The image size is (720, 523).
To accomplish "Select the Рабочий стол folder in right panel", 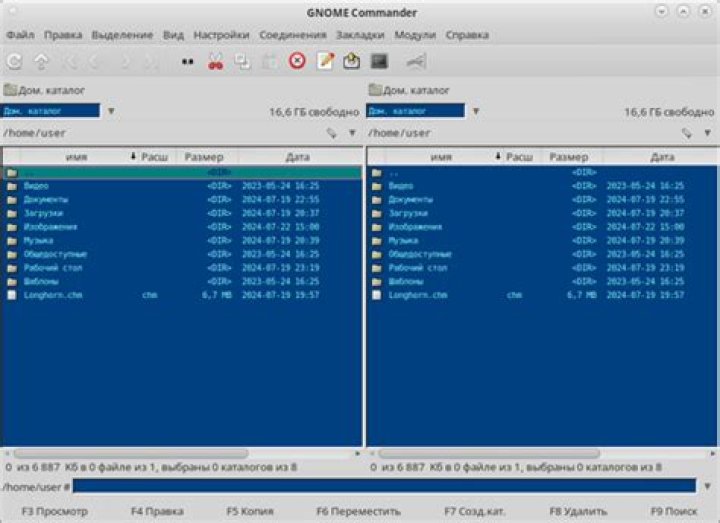I will (542, 268).
